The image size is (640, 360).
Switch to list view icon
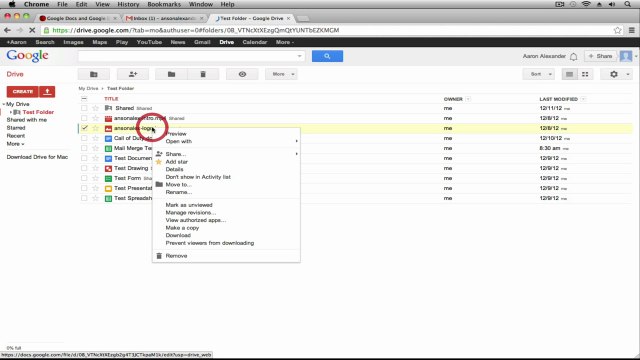(x=569, y=74)
